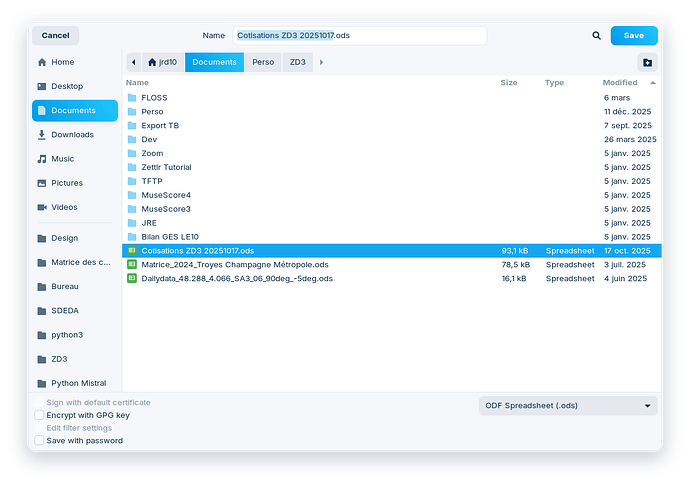Click the Pictures icon in sidebar
This screenshot has height=485, width=690.
(42, 183)
